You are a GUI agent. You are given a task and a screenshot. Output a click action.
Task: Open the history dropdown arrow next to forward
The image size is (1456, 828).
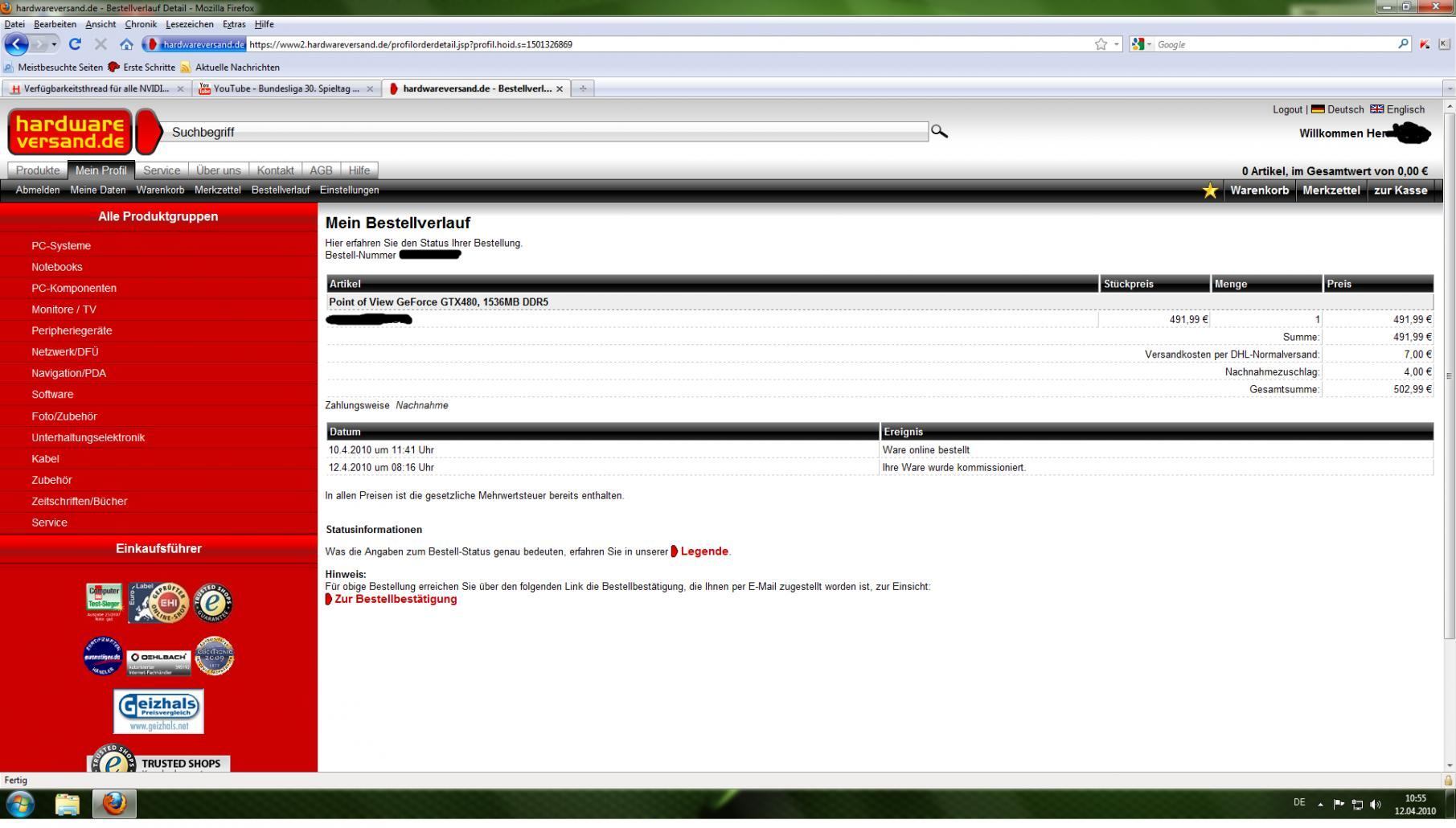pos(54,44)
